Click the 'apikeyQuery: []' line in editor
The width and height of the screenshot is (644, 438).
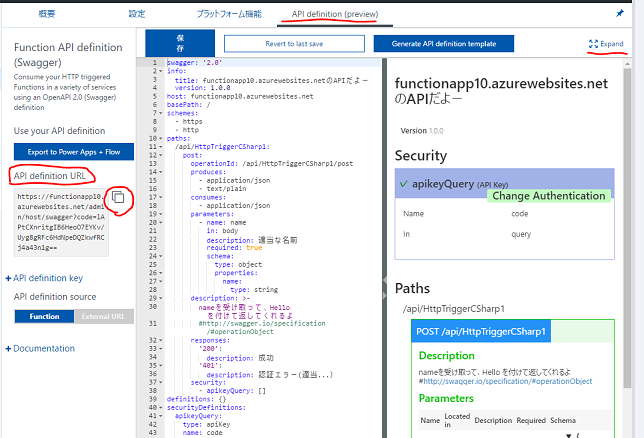232,391
